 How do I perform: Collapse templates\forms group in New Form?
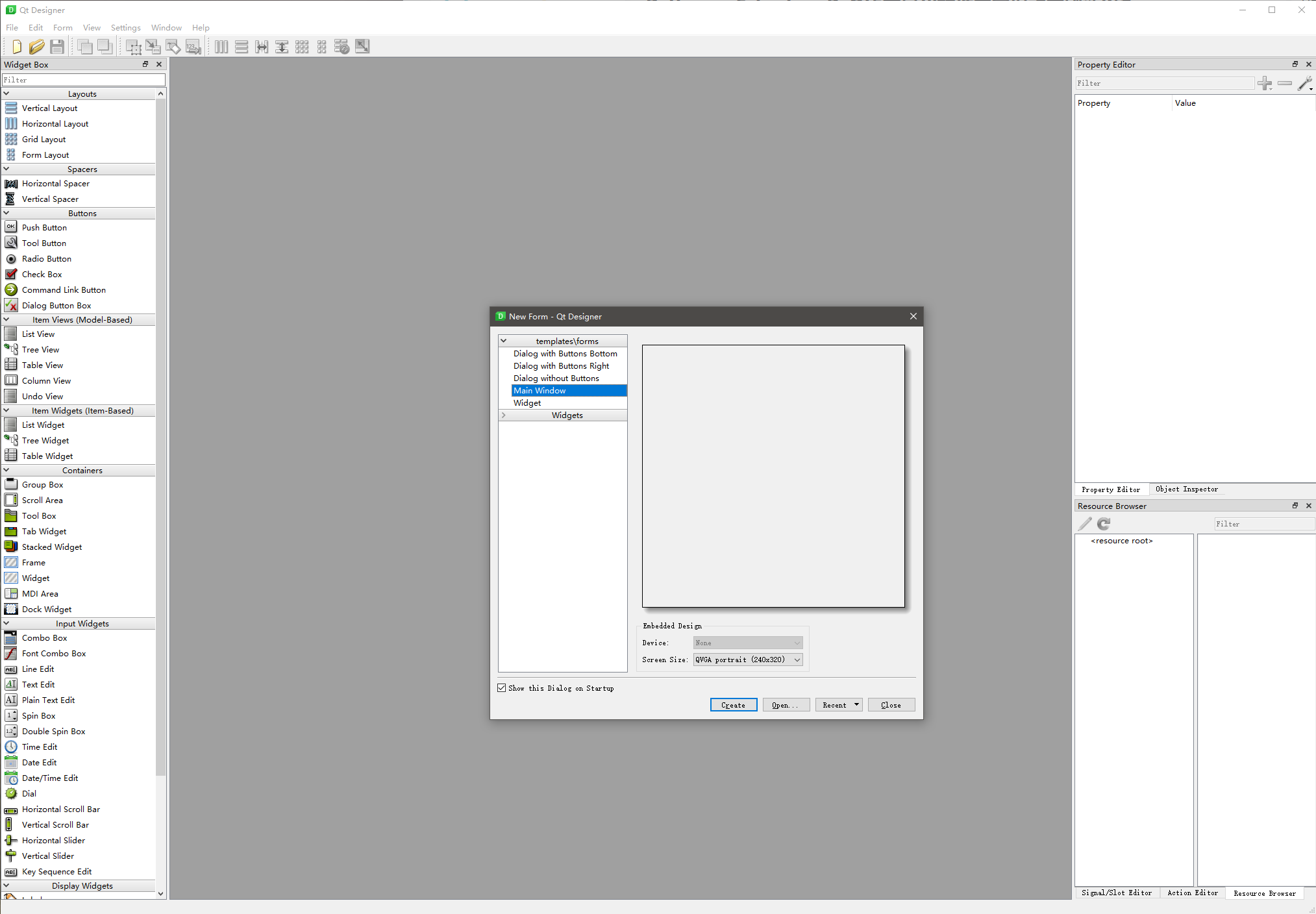(x=503, y=341)
